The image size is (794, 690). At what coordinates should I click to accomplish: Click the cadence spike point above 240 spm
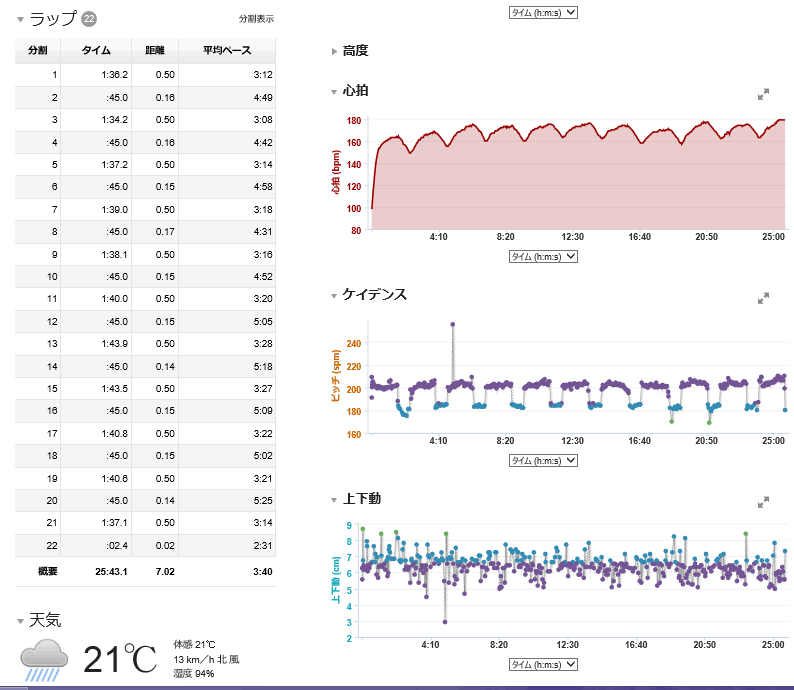pyautogui.click(x=453, y=324)
